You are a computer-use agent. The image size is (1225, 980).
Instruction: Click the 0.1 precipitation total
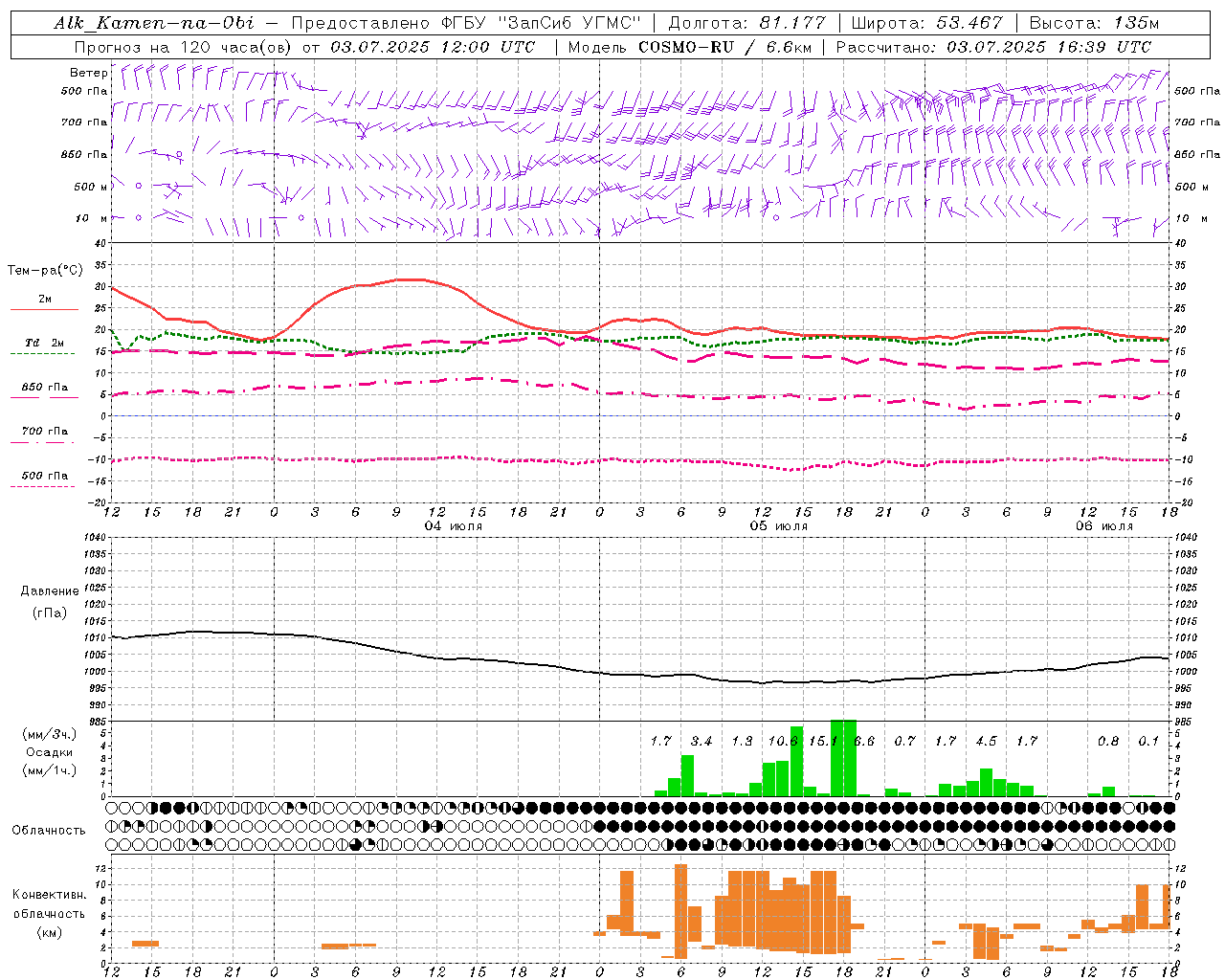pos(1148,741)
